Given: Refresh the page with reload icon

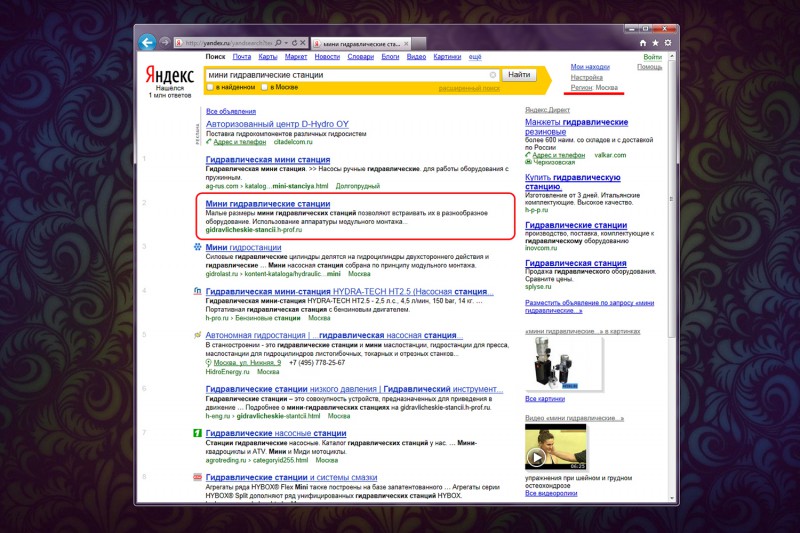Looking at the screenshot, I should [294, 43].
